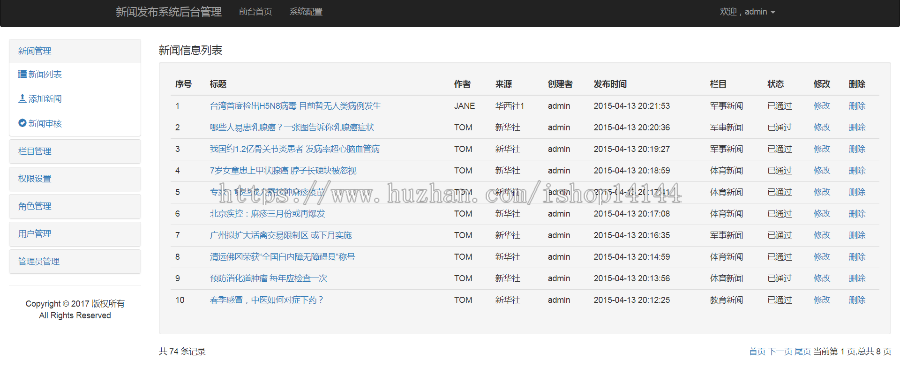The width and height of the screenshot is (900, 383).
Task: Click 修改 for news row 5
Action: coord(822,192)
